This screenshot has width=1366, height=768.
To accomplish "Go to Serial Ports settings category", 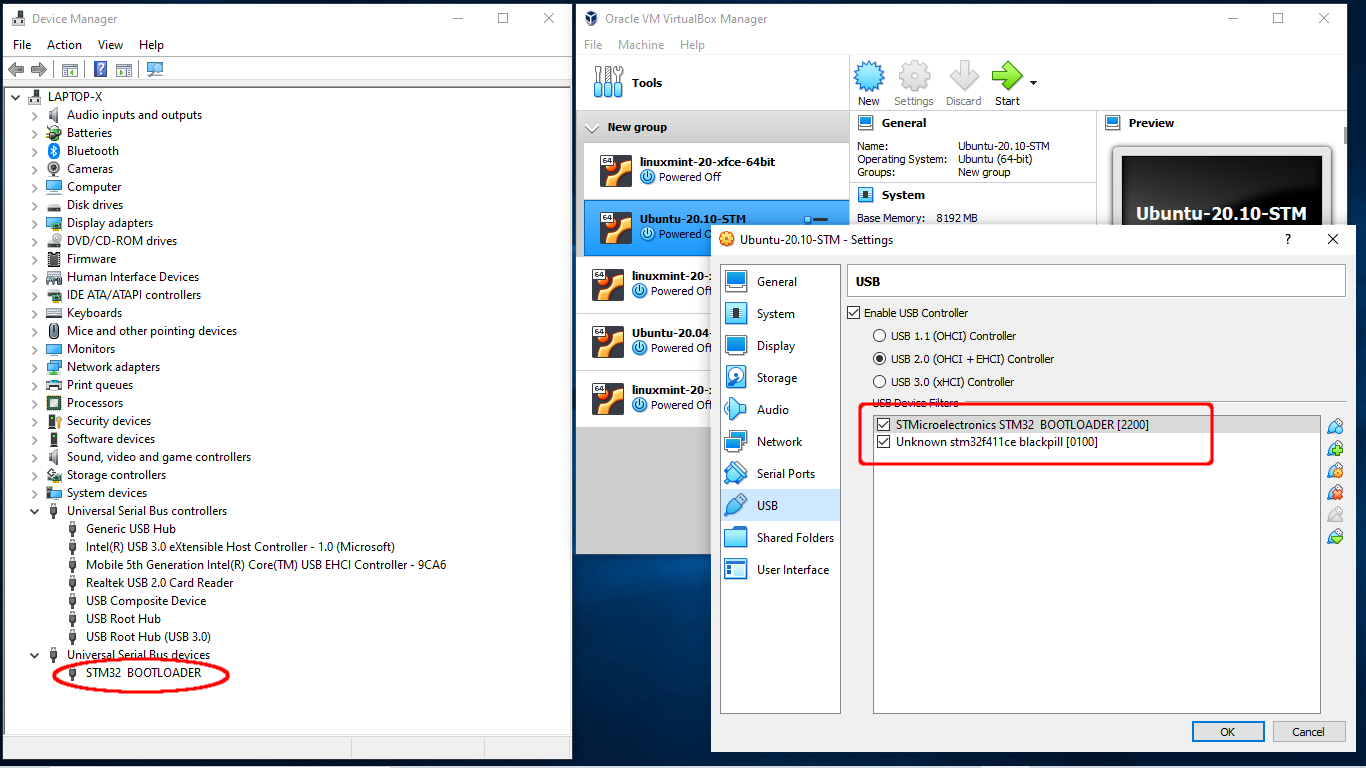I will (781, 474).
